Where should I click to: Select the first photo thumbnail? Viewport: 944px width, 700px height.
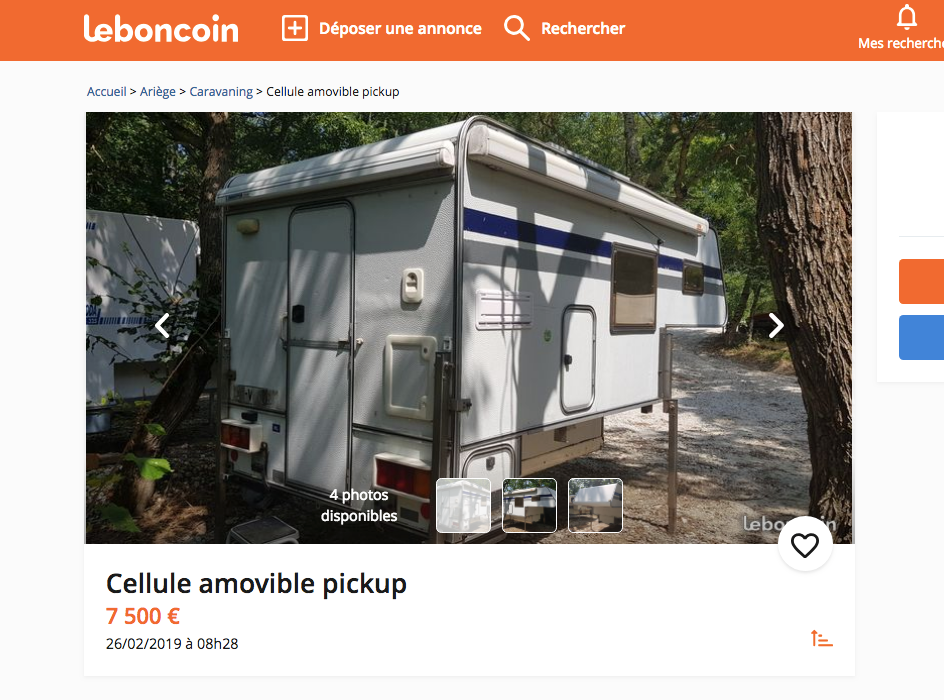click(464, 505)
